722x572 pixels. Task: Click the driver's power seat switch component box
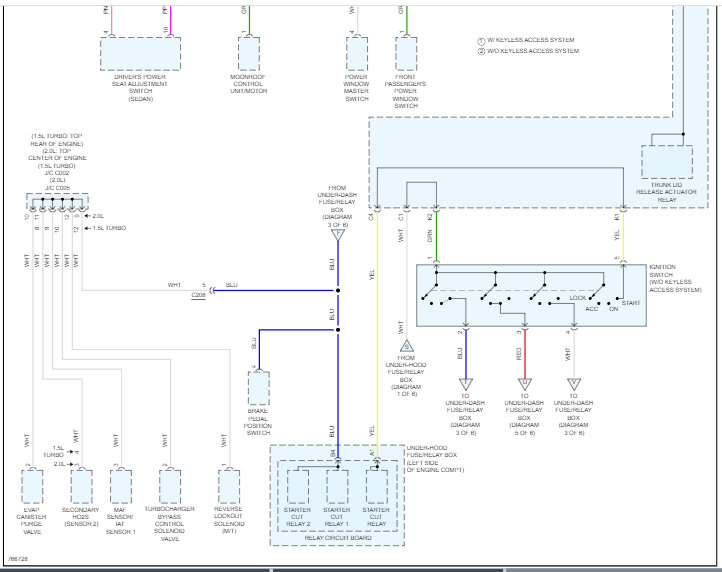pyautogui.click(x=140, y=54)
